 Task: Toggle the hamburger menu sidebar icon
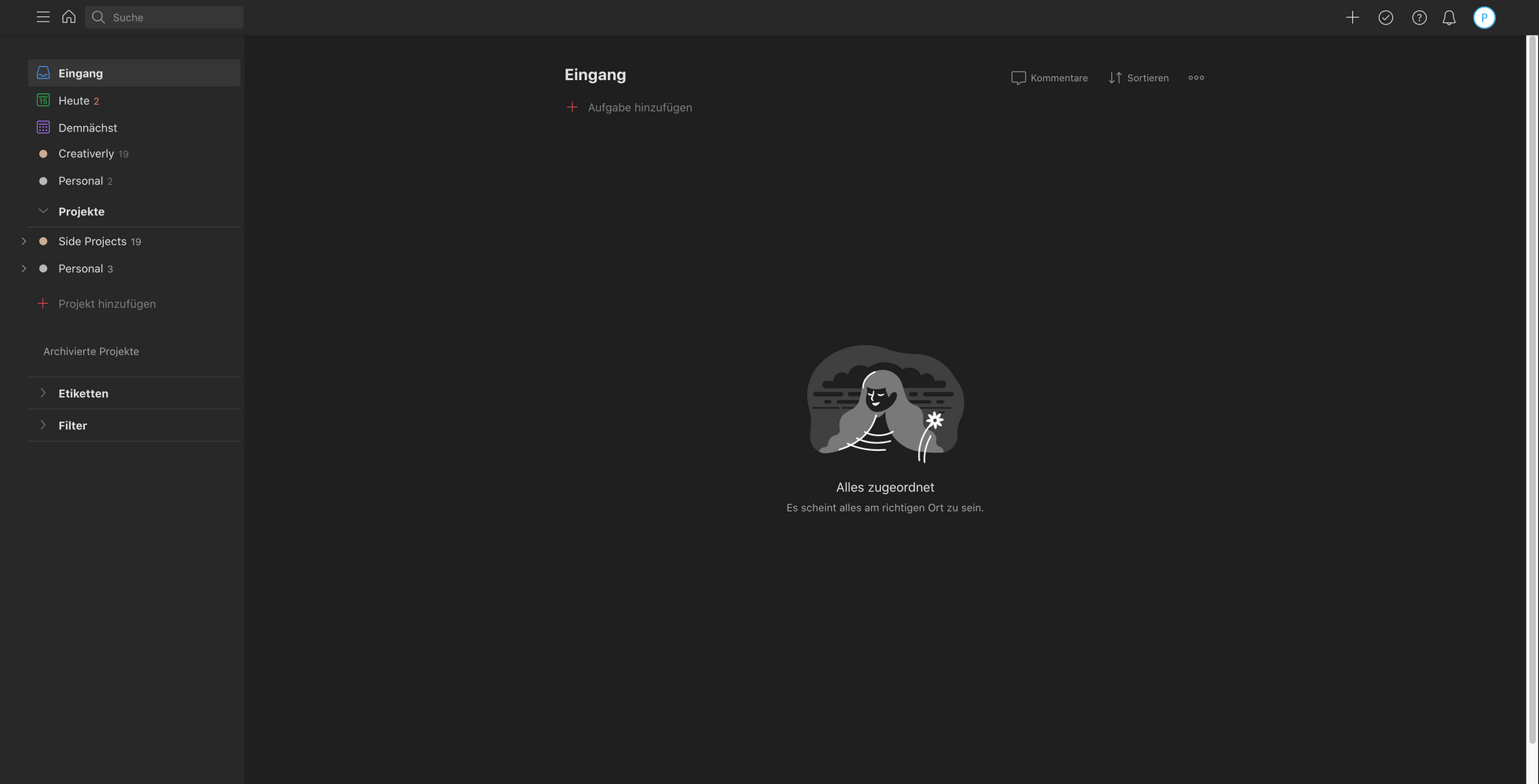click(x=43, y=17)
